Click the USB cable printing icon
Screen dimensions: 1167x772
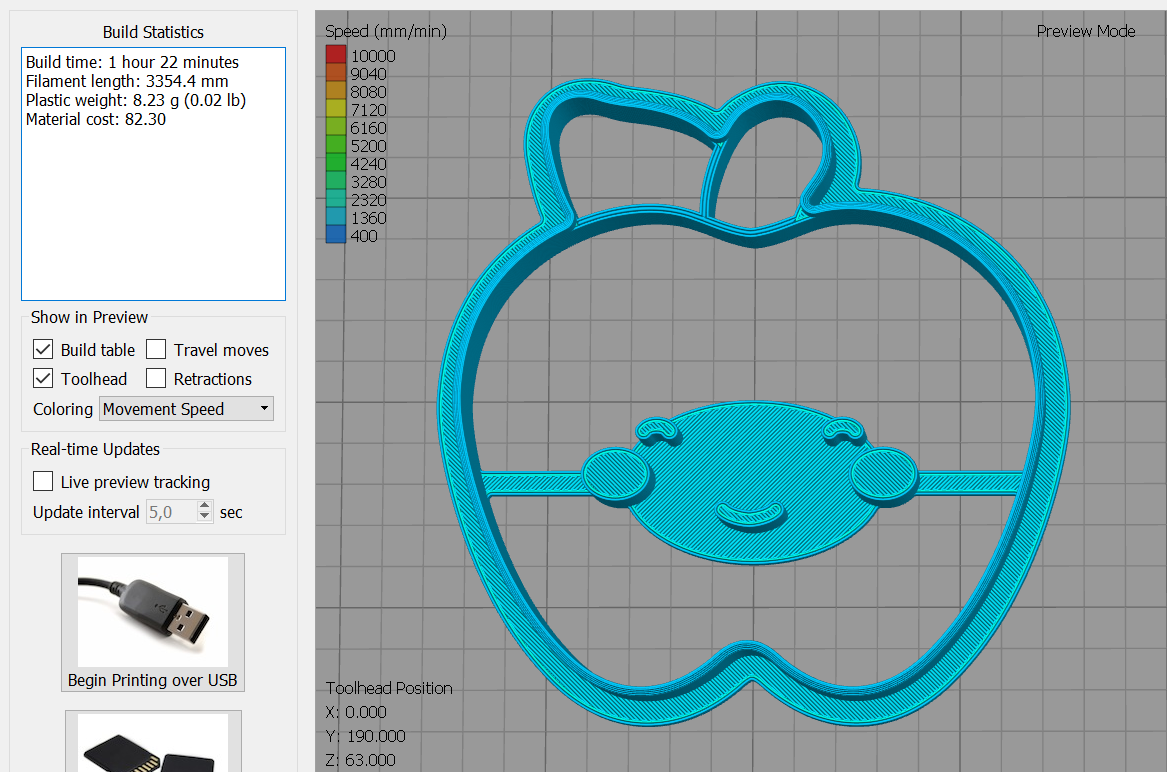[x=153, y=612]
